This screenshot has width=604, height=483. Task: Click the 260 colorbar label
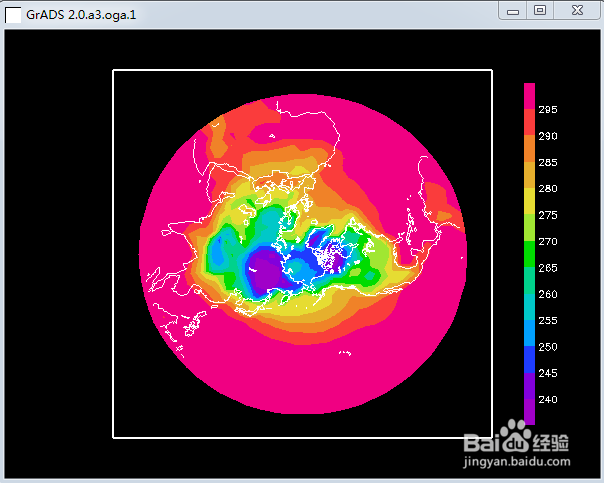548,294
